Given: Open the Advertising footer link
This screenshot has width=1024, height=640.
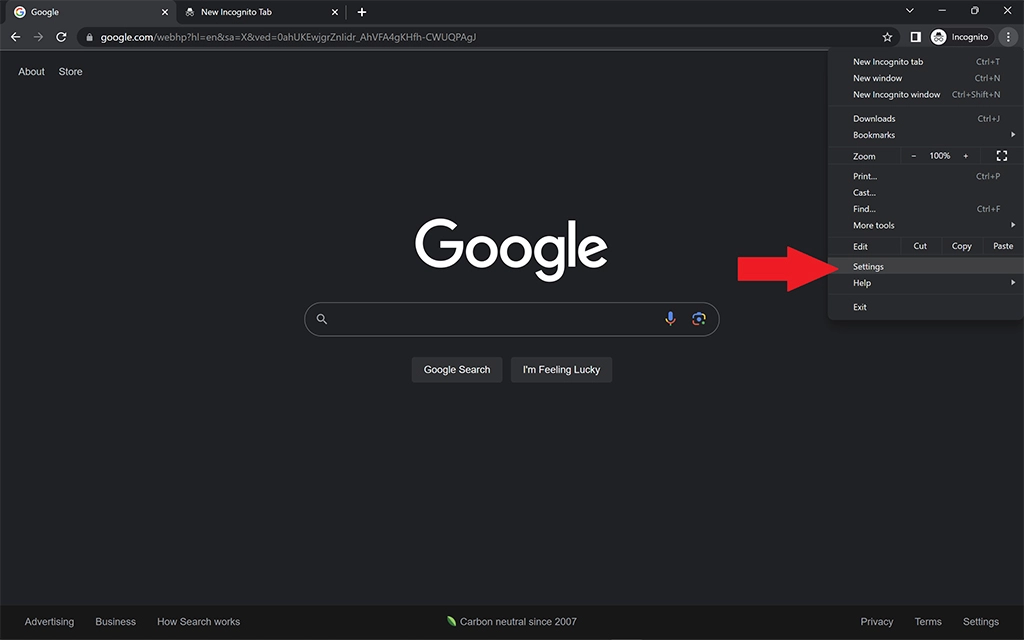Looking at the screenshot, I should (x=49, y=622).
